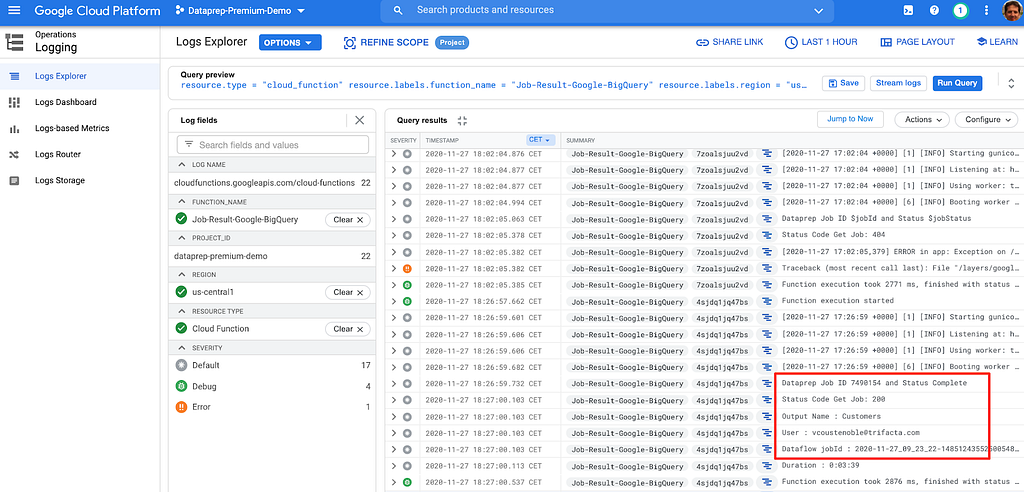The width and height of the screenshot is (1024, 492).
Task: Save the current query
Action: pos(843,83)
